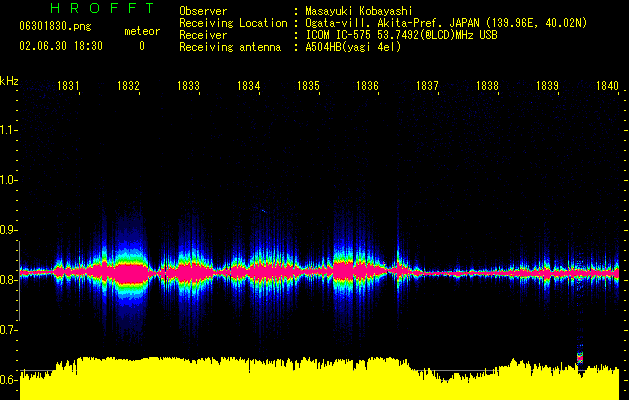Click the Receiving antenna label
The image size is (629, 400).
pos(230,47)
